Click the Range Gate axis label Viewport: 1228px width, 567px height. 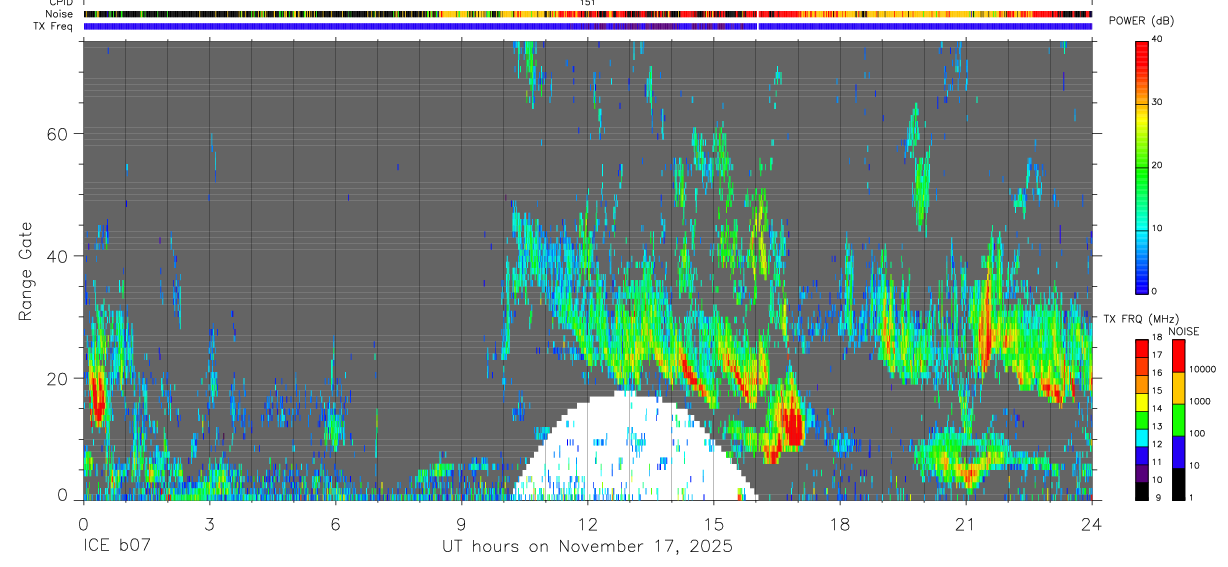point(26,271)
